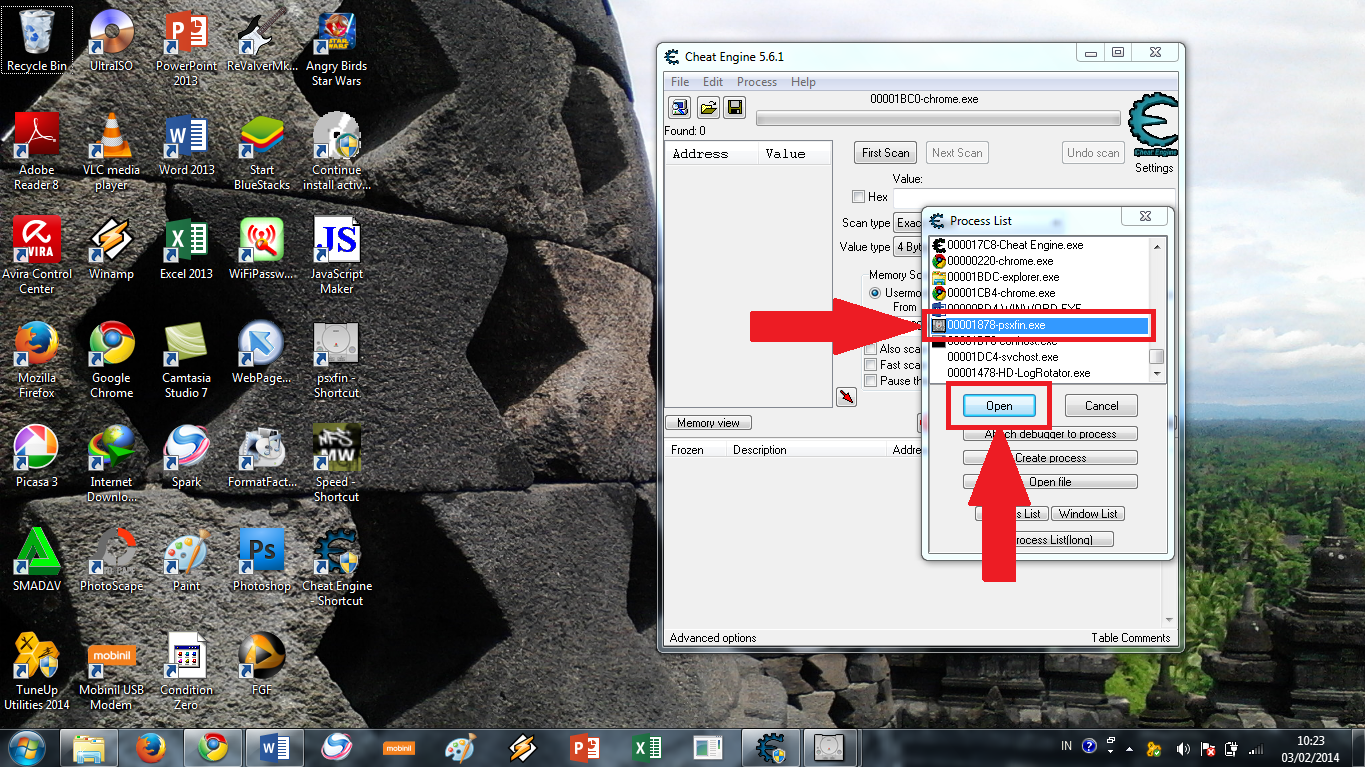Toggle the Pause checkbox under Fast scan
This screenshot has height=767, width=1365.
point(871,381)
